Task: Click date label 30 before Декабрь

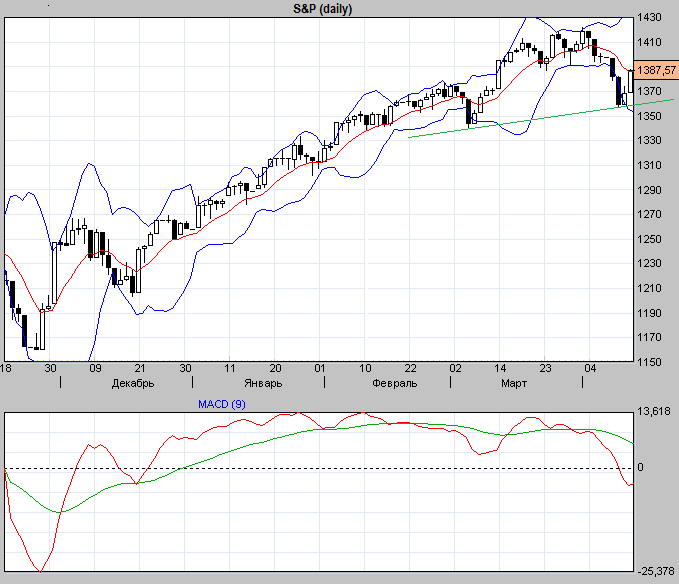Action: (50, 368)
